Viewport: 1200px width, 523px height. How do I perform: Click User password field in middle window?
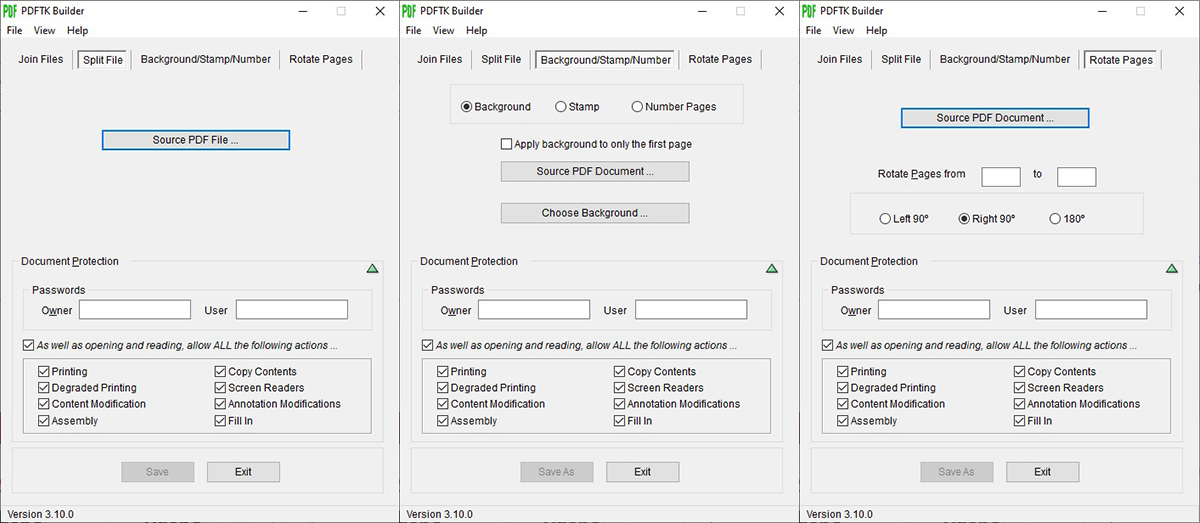coord(691,310)
